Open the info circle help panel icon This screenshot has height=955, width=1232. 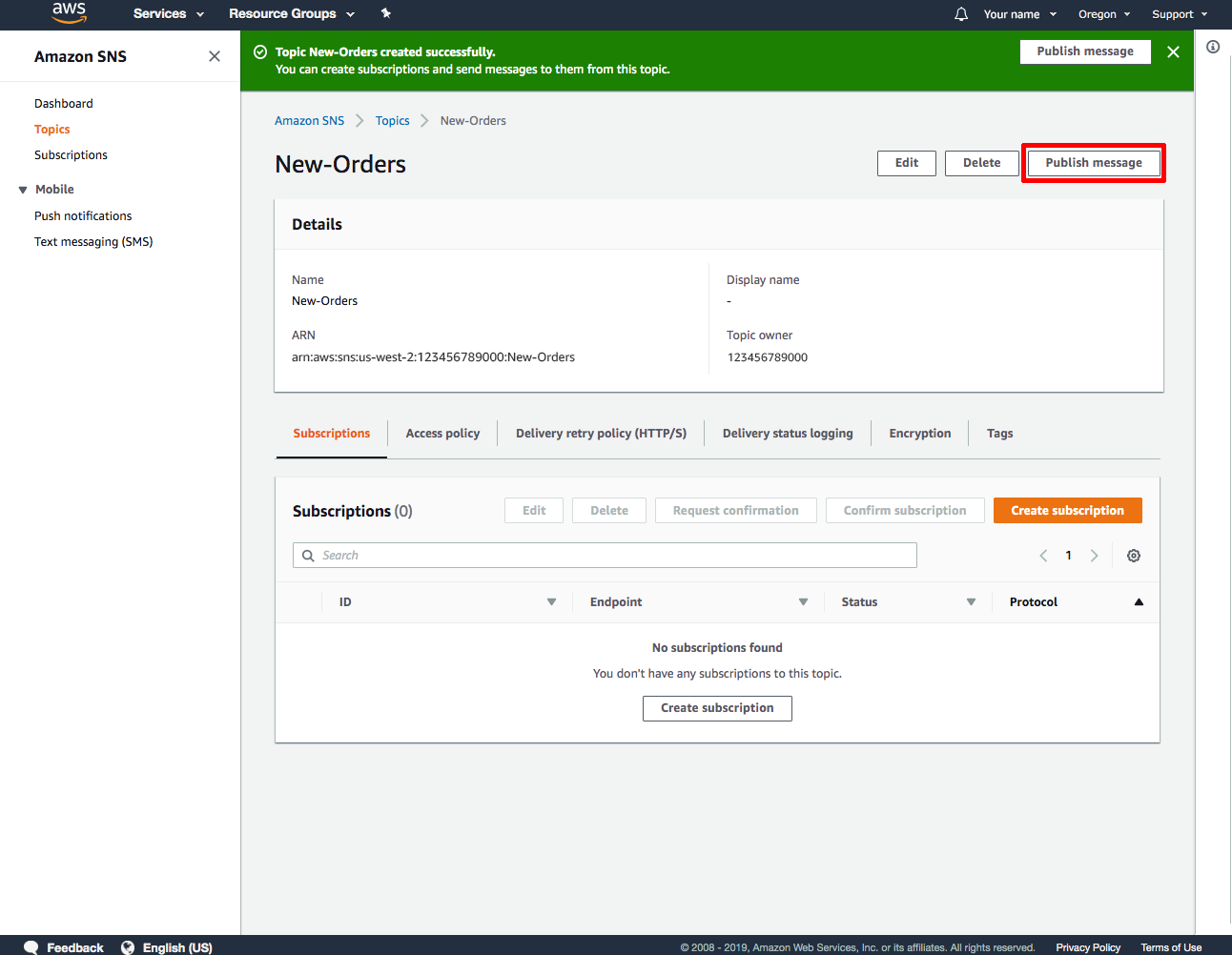[x=1213, y=47]
